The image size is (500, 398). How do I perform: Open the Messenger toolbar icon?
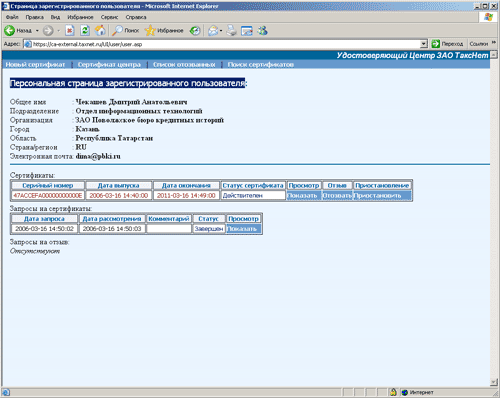point(262,31)
